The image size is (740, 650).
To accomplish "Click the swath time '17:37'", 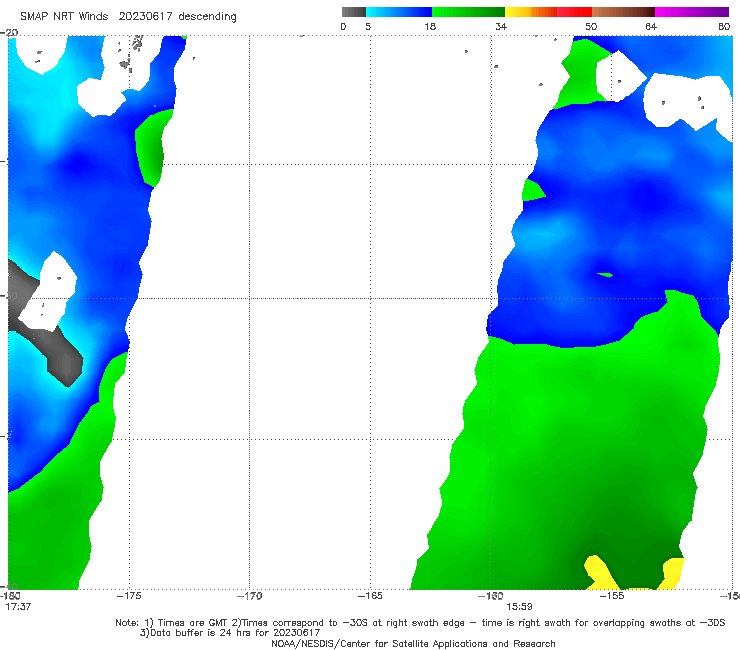I will 18,607.
